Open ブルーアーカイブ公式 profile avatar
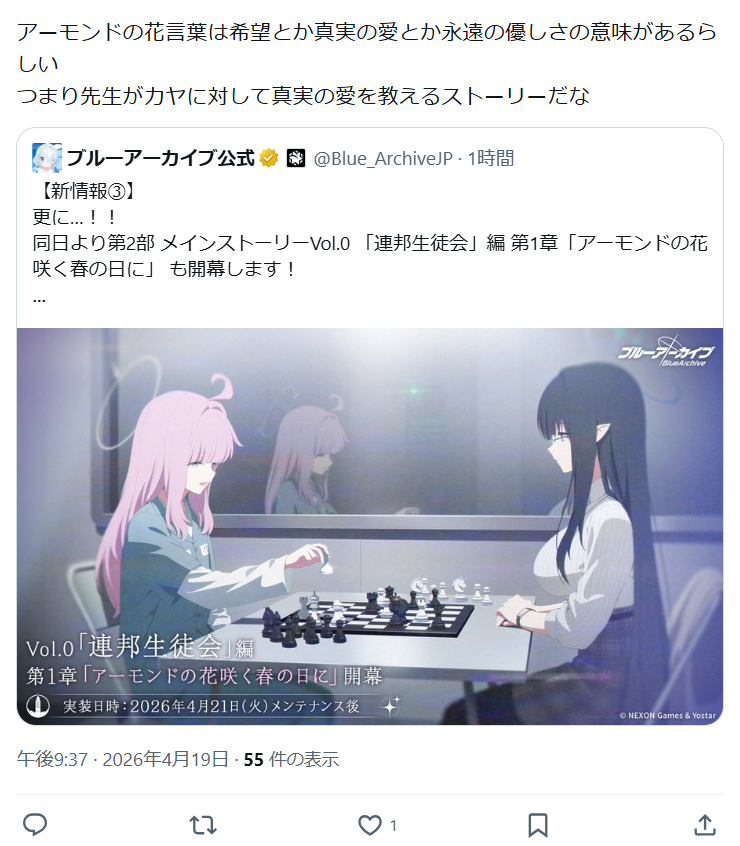This screenshot has height=846, width=740. pos(47,158)
